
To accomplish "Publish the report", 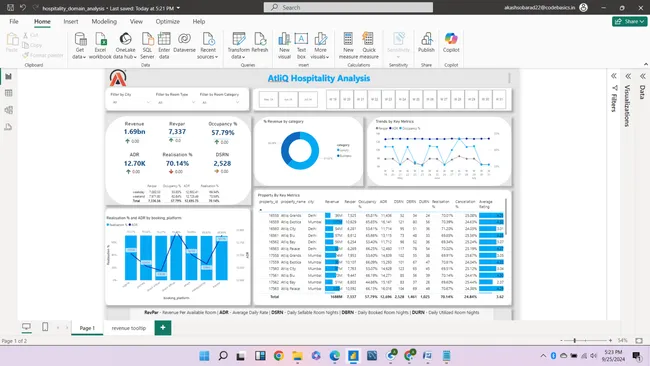I will [x=426, y=43].
